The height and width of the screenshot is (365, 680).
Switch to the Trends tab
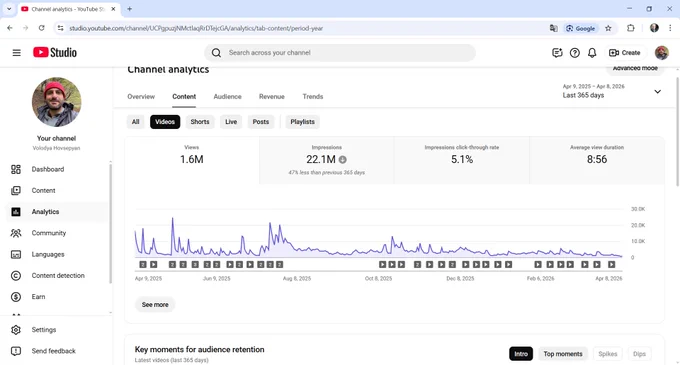313,97
